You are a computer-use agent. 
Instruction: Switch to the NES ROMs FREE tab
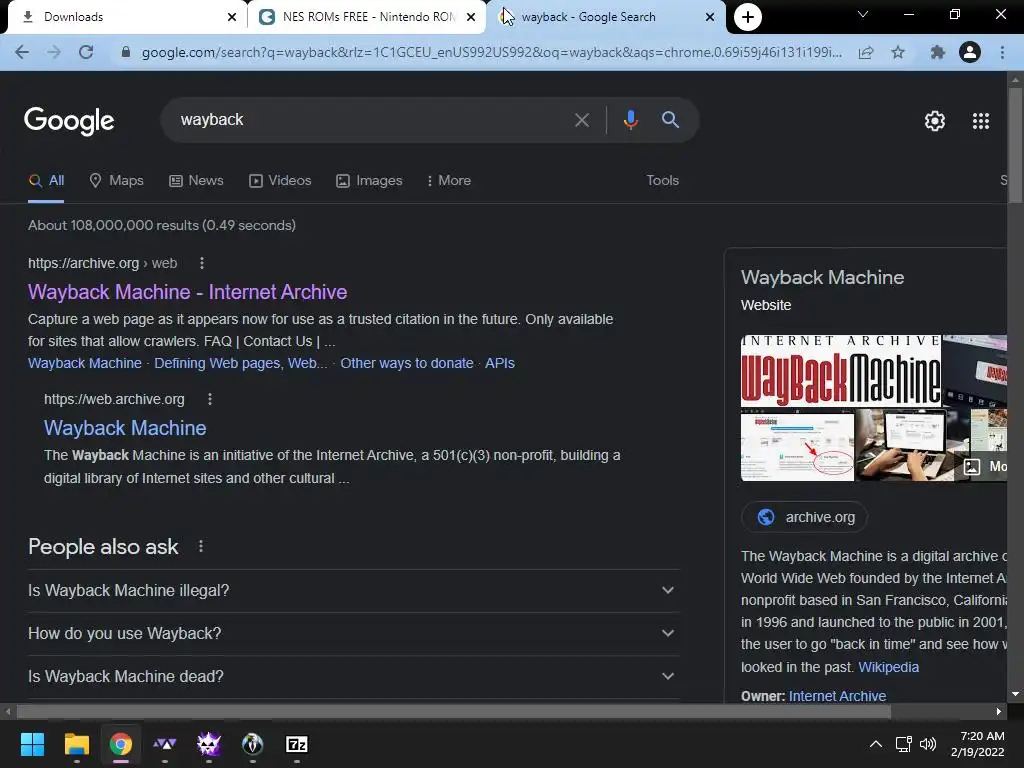368,17
